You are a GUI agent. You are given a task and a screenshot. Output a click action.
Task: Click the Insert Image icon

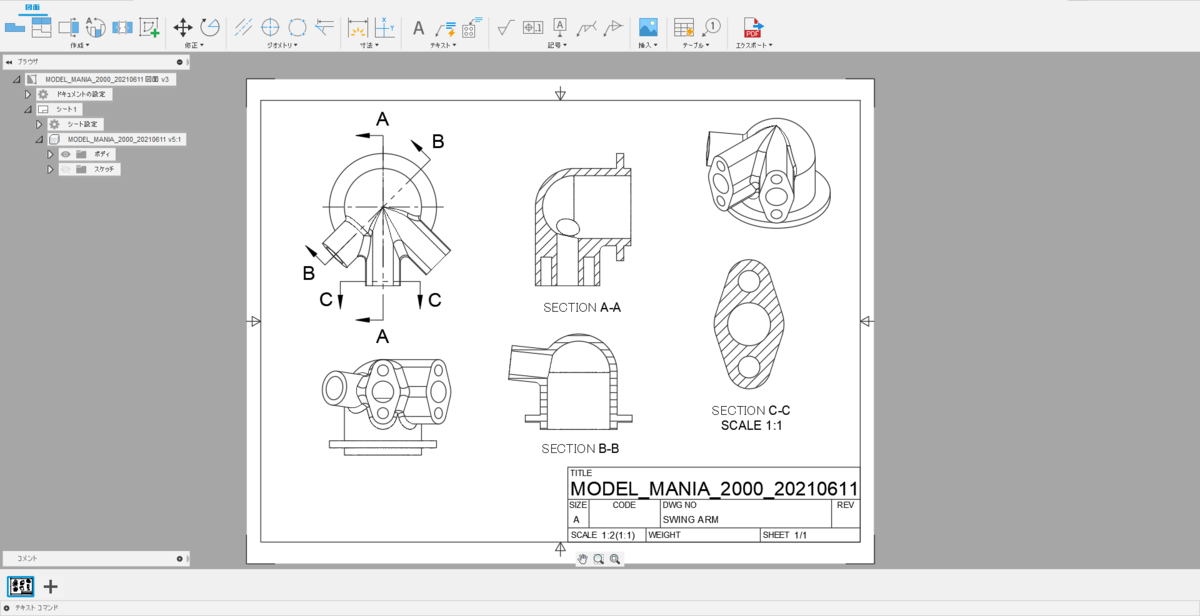(648, 27)
